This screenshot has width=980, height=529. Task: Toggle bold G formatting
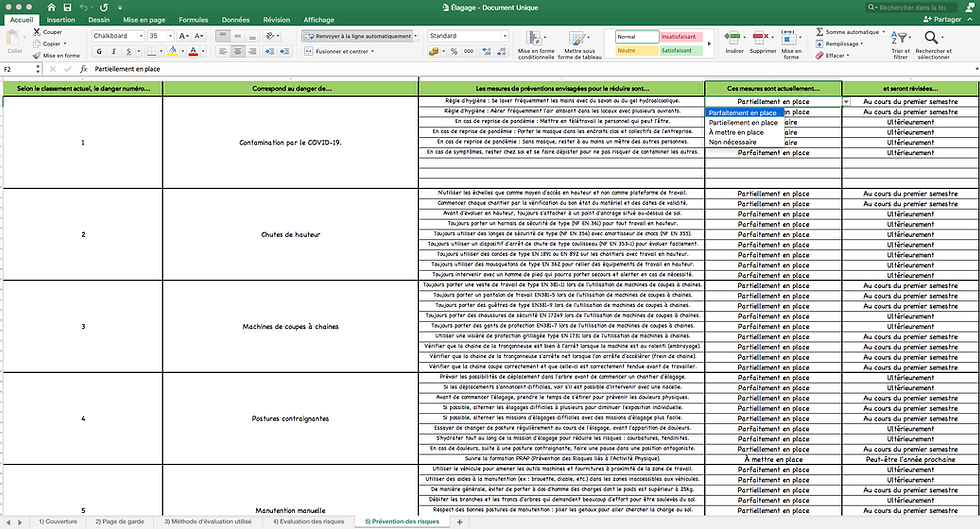[x=99, y=51]
